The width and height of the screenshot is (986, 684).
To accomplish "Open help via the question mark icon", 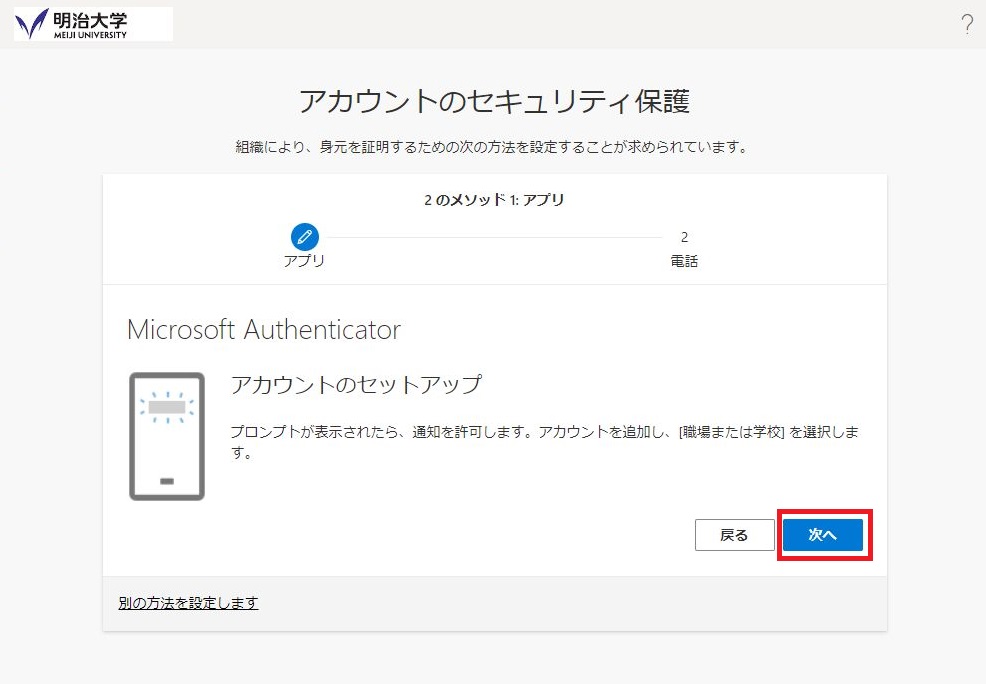I will pyautogui.click(x=967, y=25).
